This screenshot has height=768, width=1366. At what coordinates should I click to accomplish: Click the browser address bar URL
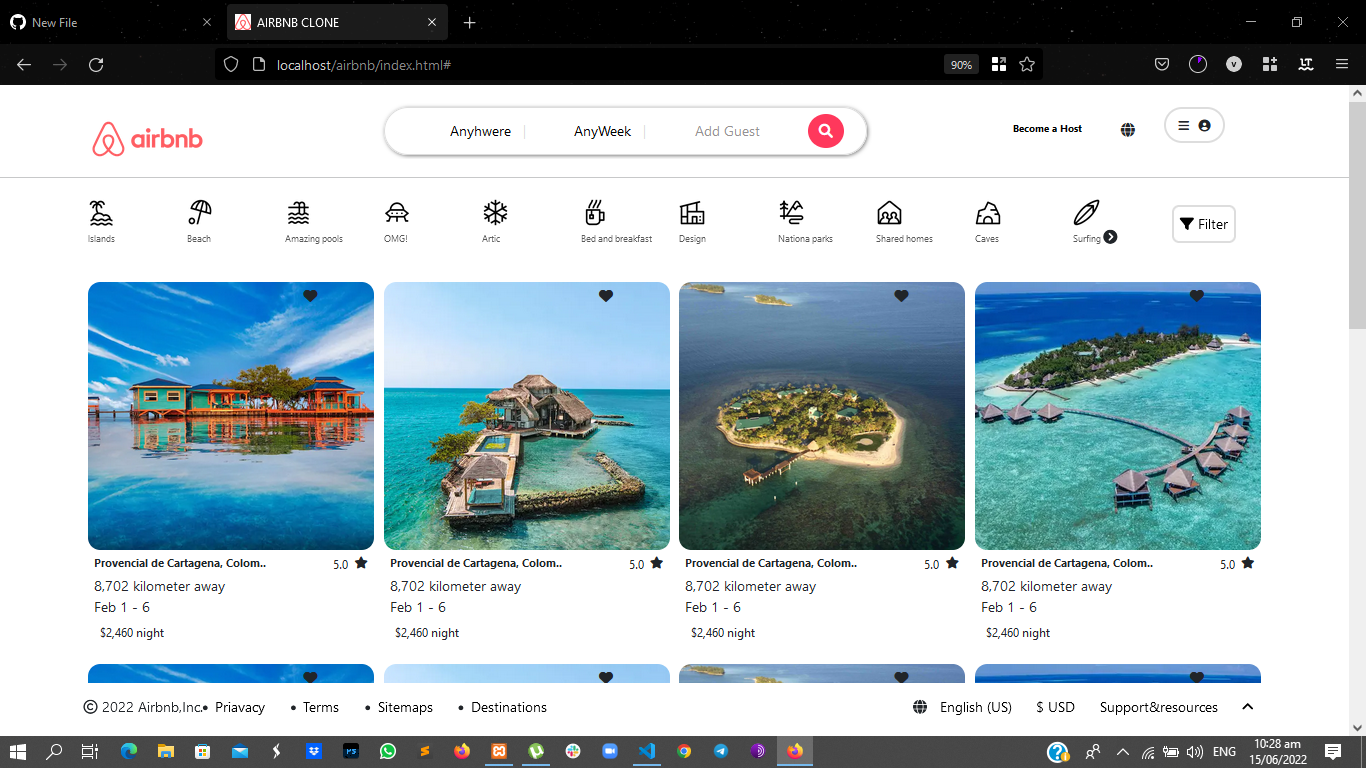click(364, 64)
